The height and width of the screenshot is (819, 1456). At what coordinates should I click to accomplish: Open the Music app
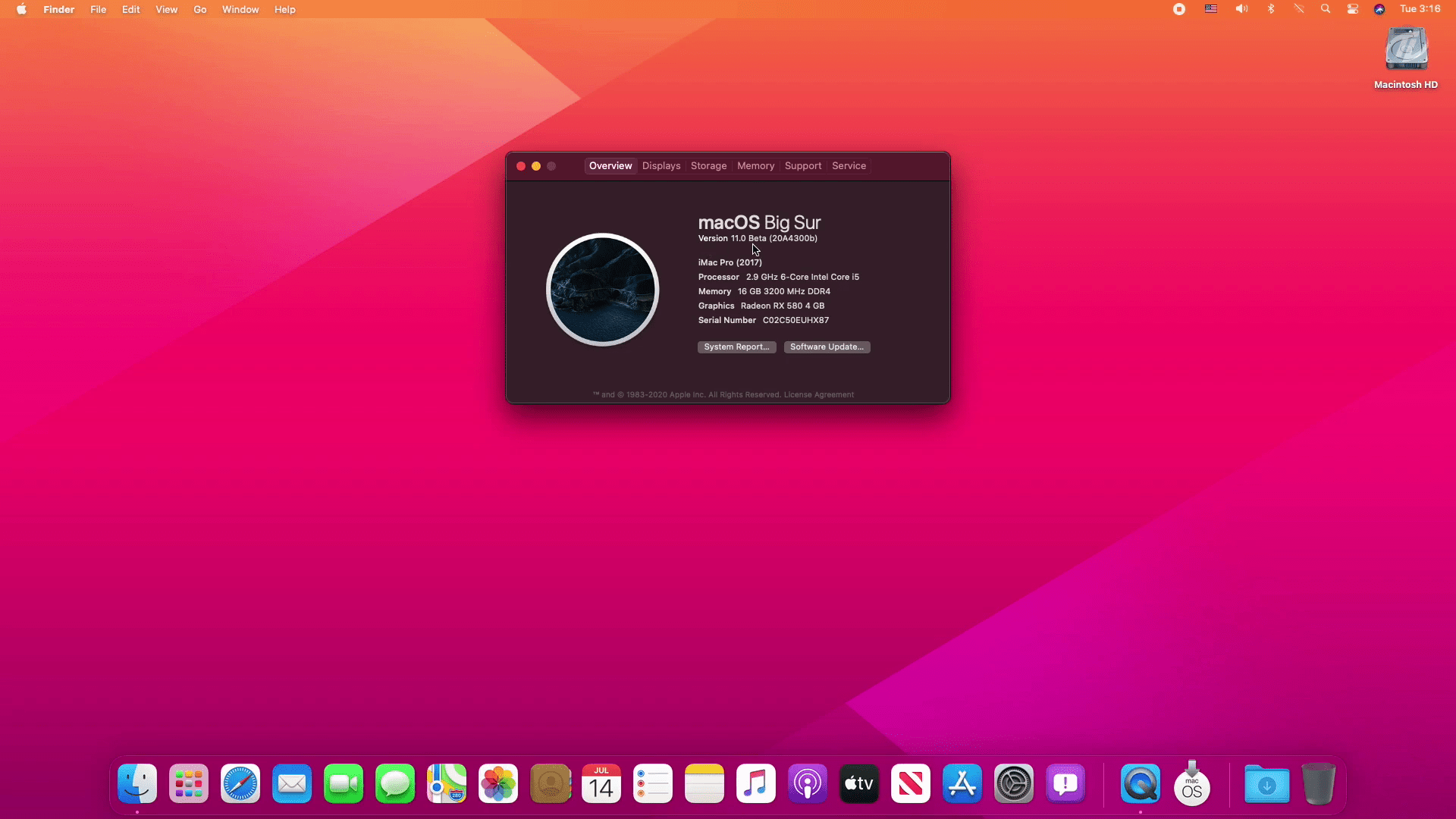[755, 784]
